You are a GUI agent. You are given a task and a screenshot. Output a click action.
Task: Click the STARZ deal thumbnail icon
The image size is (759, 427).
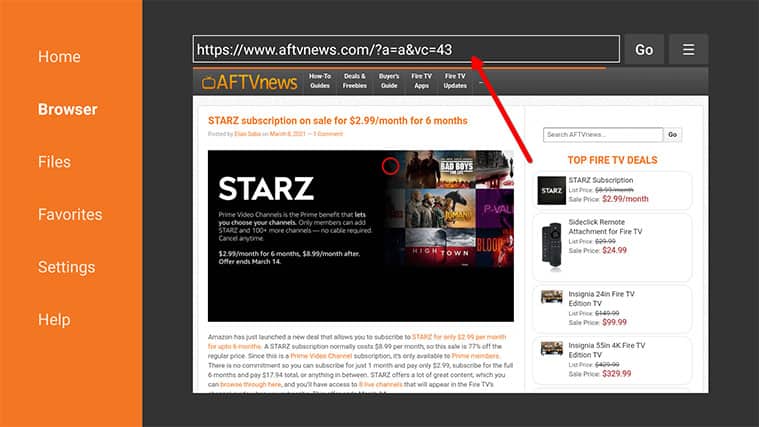(551, 190)
